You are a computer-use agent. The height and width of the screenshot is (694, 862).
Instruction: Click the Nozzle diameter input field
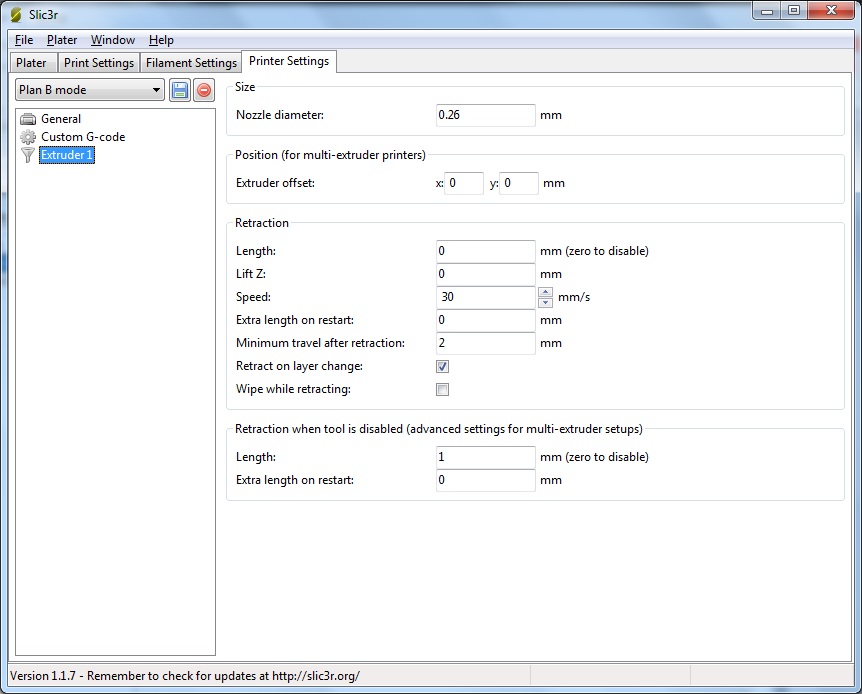pos(485,115)
